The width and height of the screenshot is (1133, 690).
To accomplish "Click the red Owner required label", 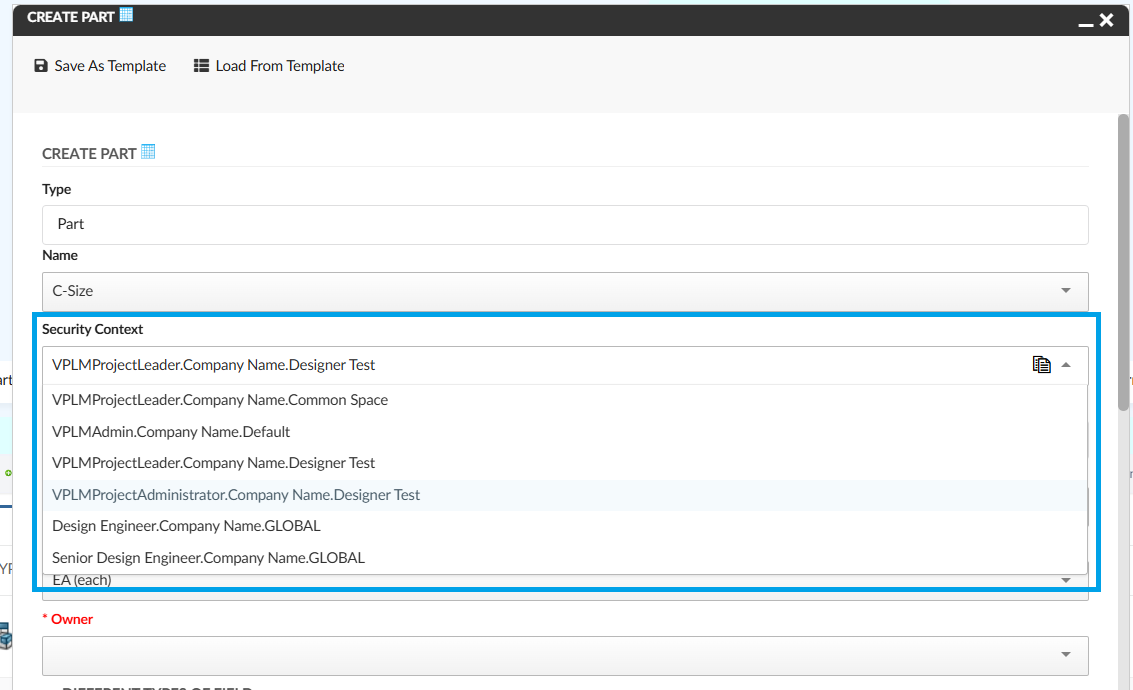I will coord(68,619).
